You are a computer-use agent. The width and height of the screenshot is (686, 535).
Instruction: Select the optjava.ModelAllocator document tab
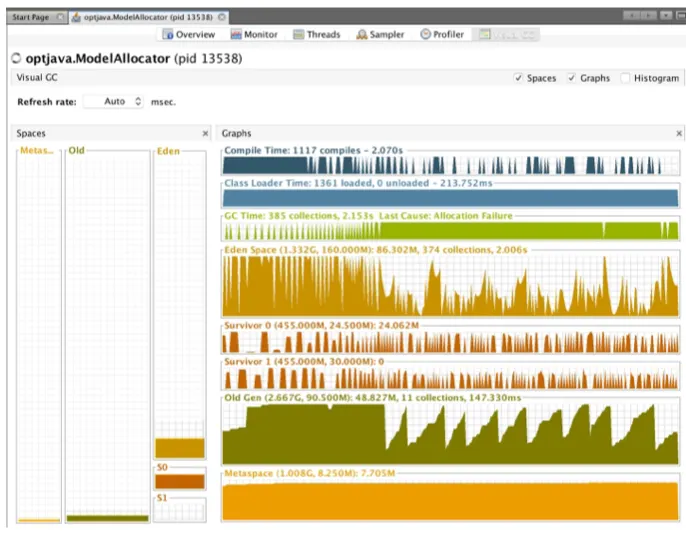coord(148,17)
